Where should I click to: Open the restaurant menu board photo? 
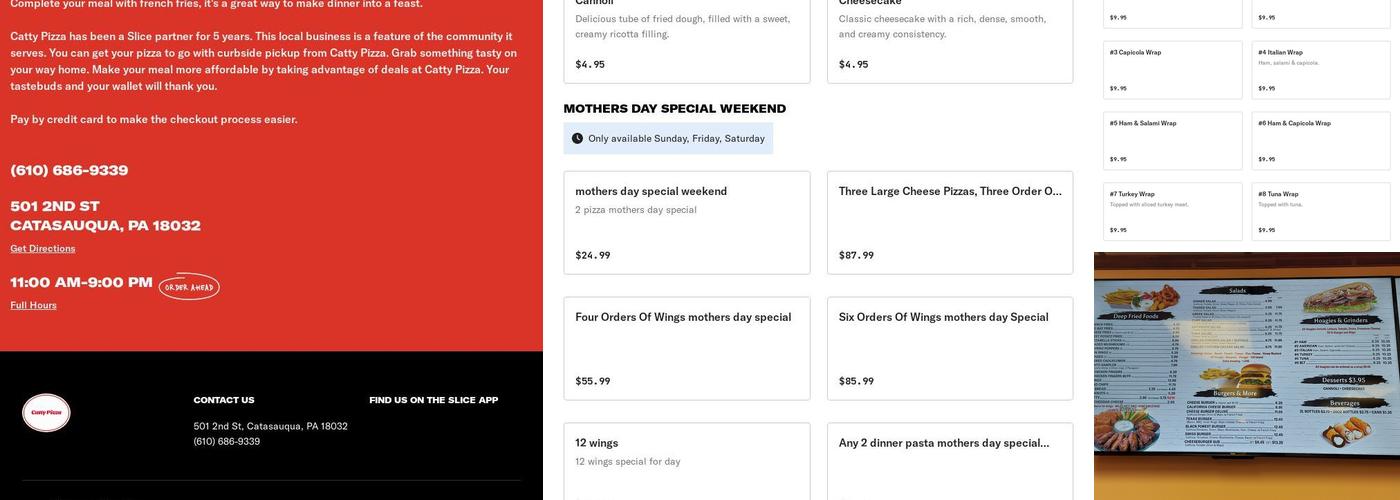[x=1246, y=376]
